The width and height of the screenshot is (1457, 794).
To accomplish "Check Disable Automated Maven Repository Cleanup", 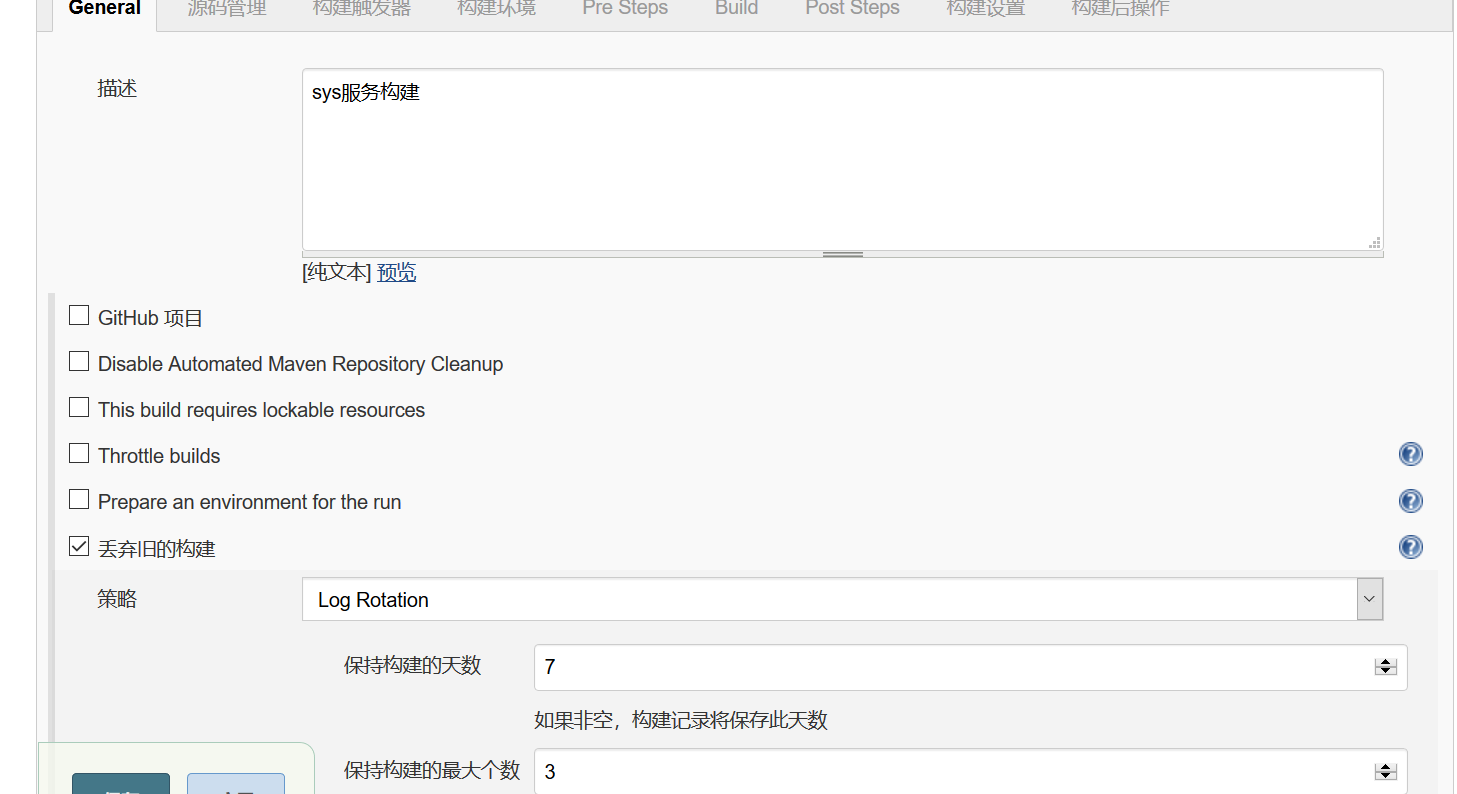I will pyautogui.click(x=79, y=362).
